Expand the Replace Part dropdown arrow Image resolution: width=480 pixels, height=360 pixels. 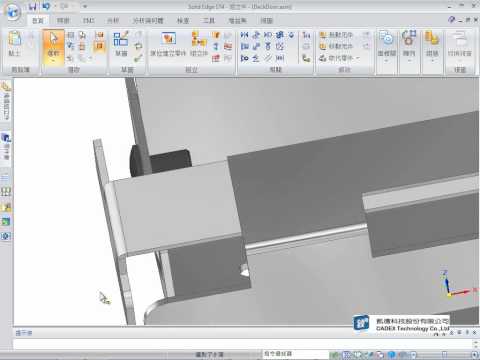[x=358, y=58]
